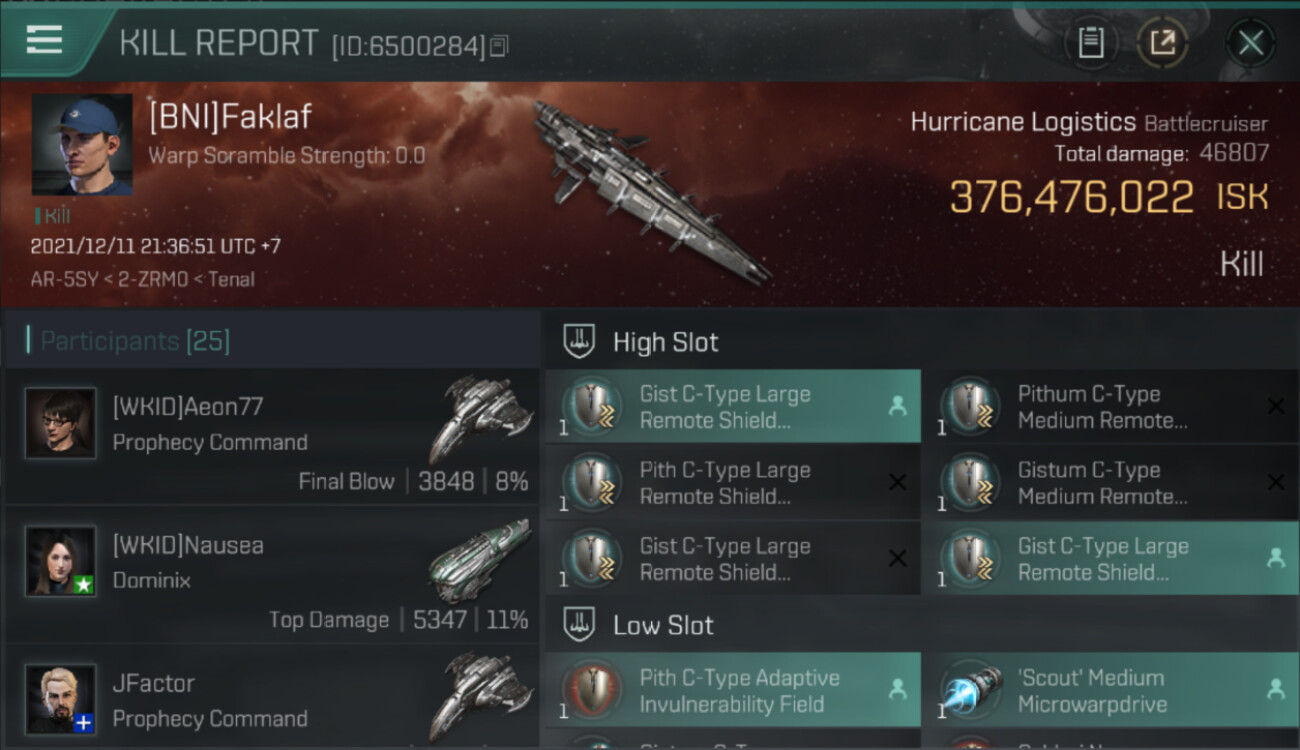Open the AR-5SY system location link

(64, 280)
